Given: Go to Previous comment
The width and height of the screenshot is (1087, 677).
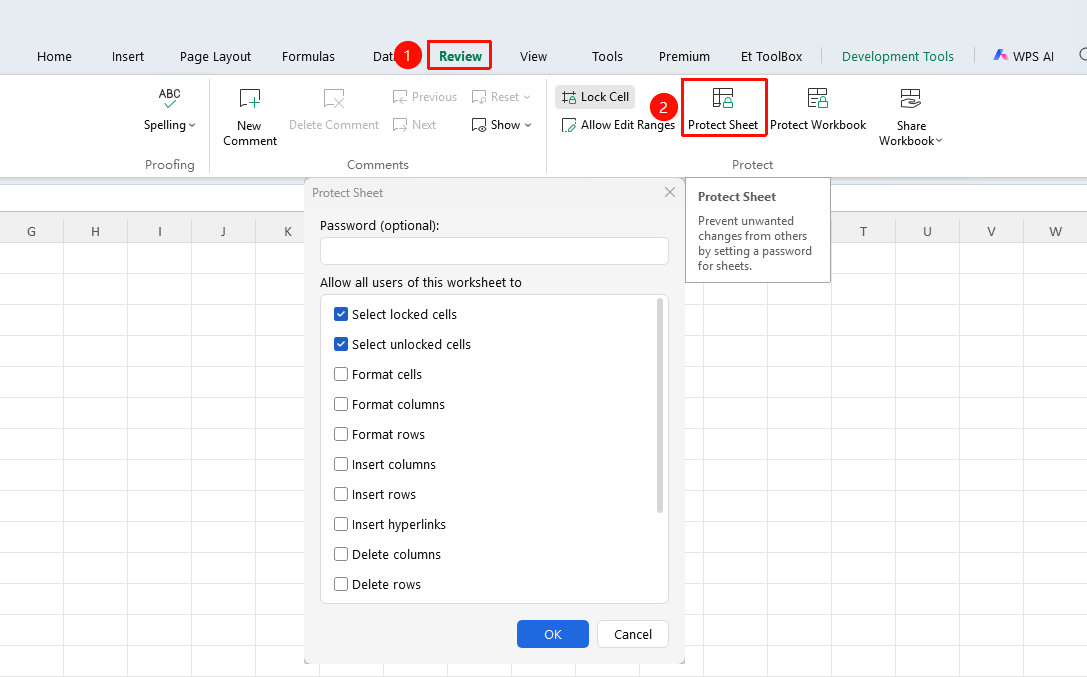Looking at the screenshot, I should (424, 97).
